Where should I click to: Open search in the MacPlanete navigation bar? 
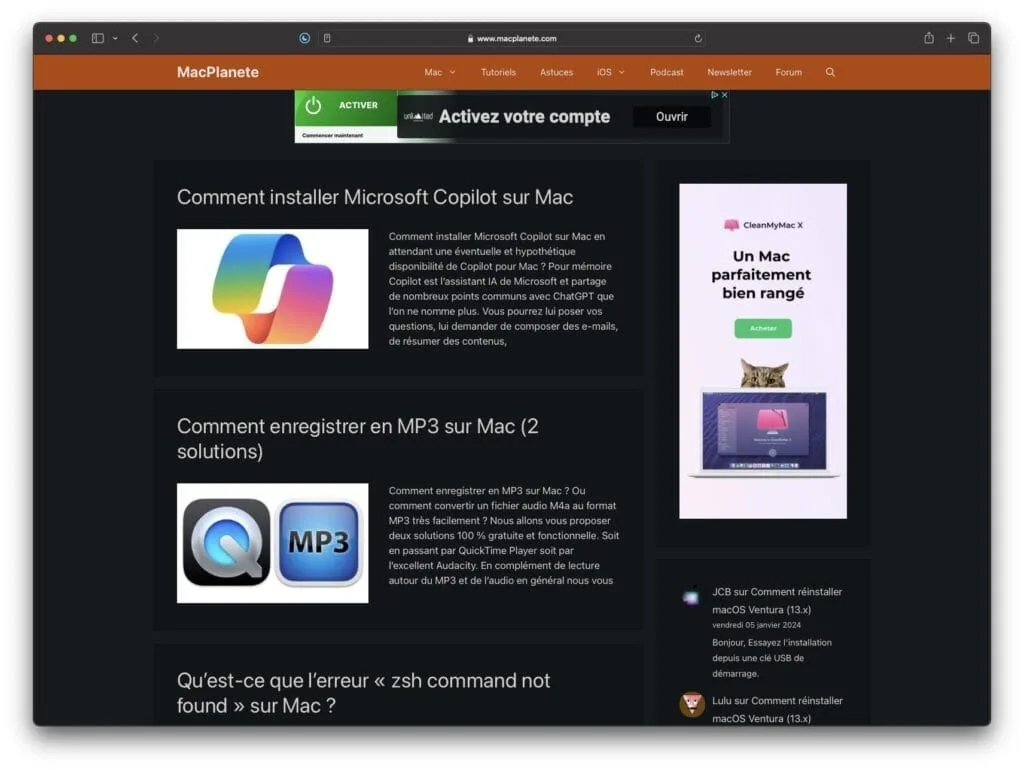830,72
